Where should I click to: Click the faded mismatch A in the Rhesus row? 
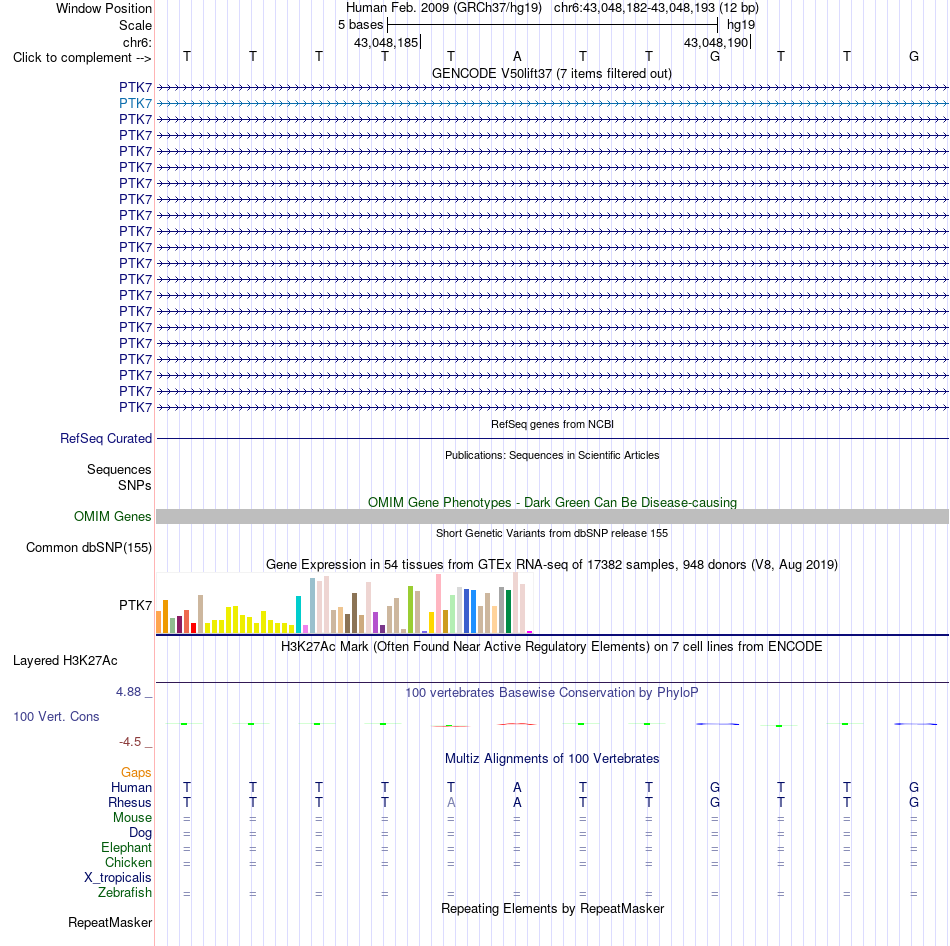click(x=451, y=802)
